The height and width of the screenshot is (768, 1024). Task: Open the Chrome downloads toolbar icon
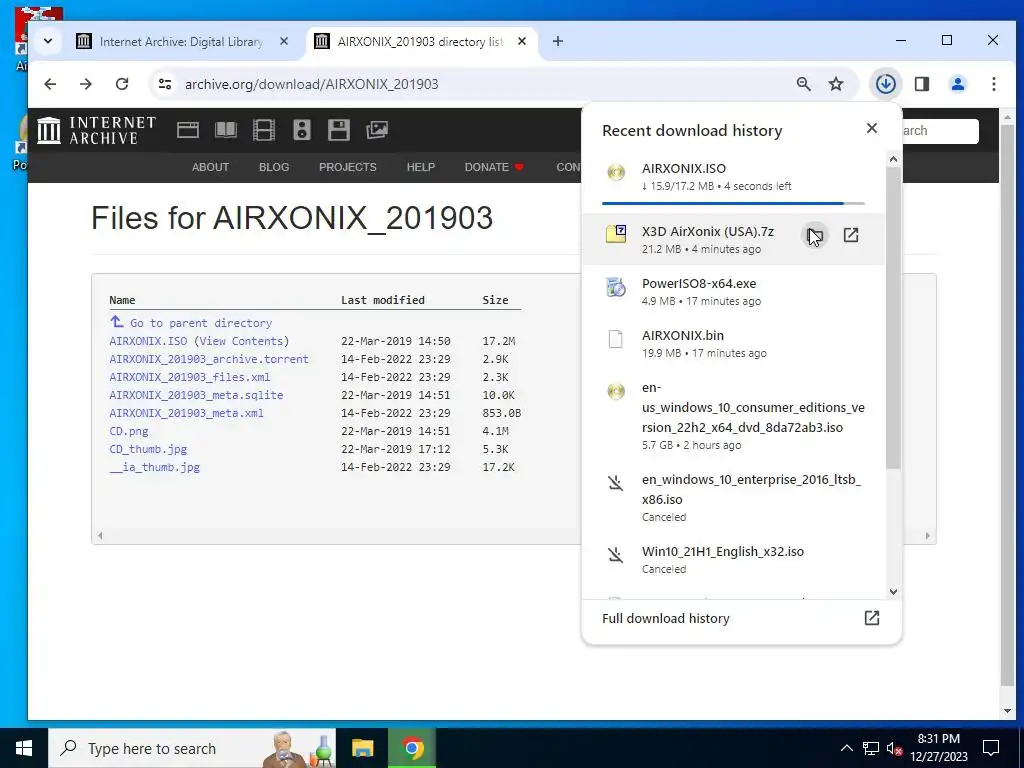[x=886, y=84]
